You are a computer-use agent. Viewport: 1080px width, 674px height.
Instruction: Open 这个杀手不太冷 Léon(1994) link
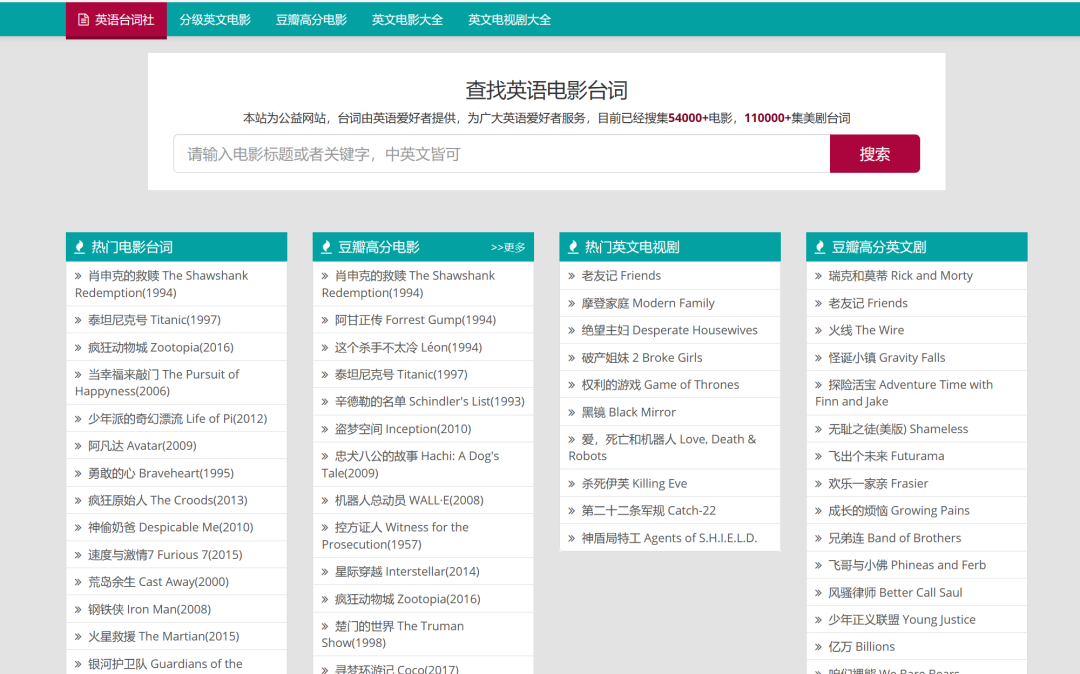point(408,347)
